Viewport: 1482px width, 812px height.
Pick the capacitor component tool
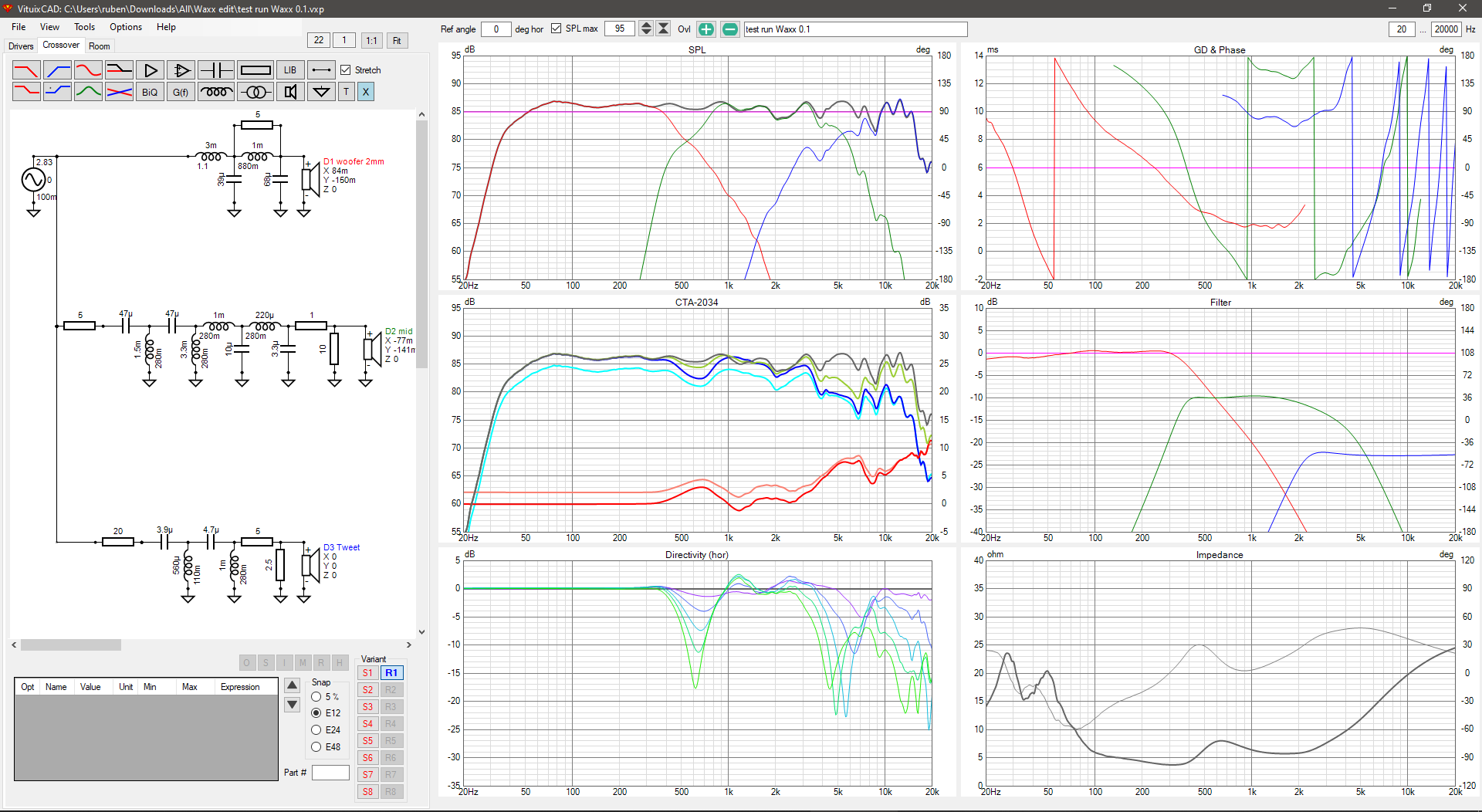216,70
